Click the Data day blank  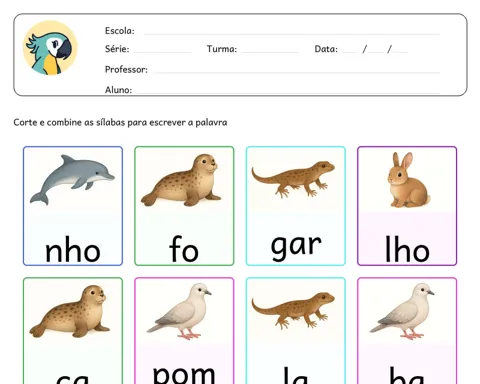click(x=350, y=51)
